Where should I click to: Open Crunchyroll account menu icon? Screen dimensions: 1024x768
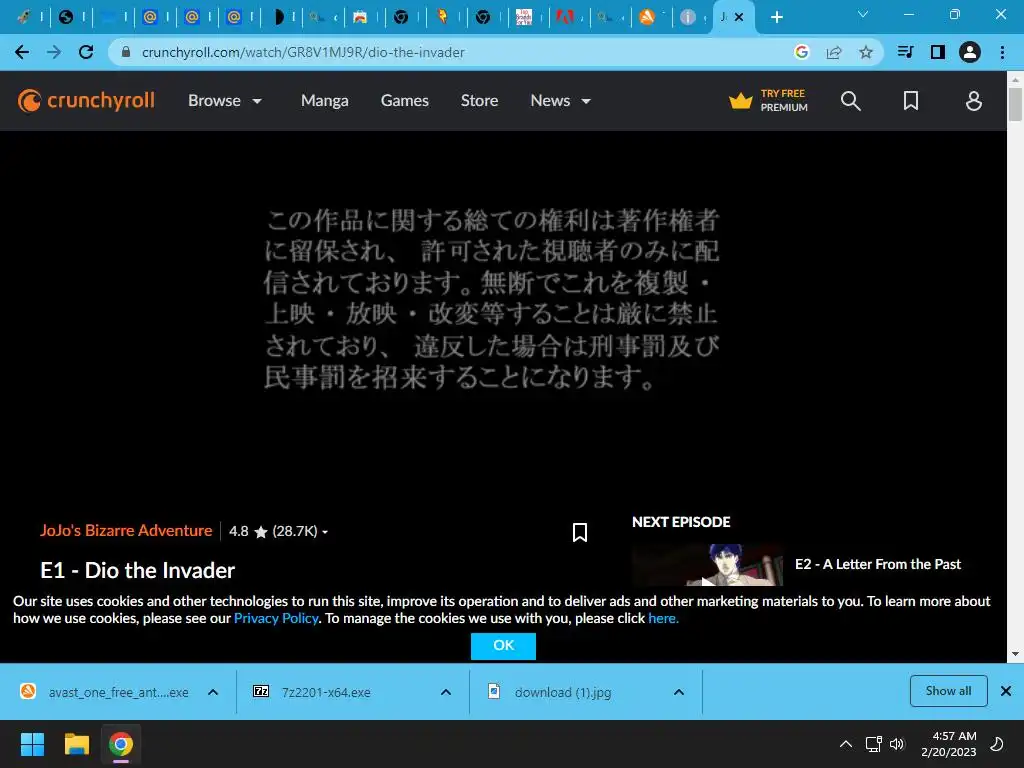[973, 101]
